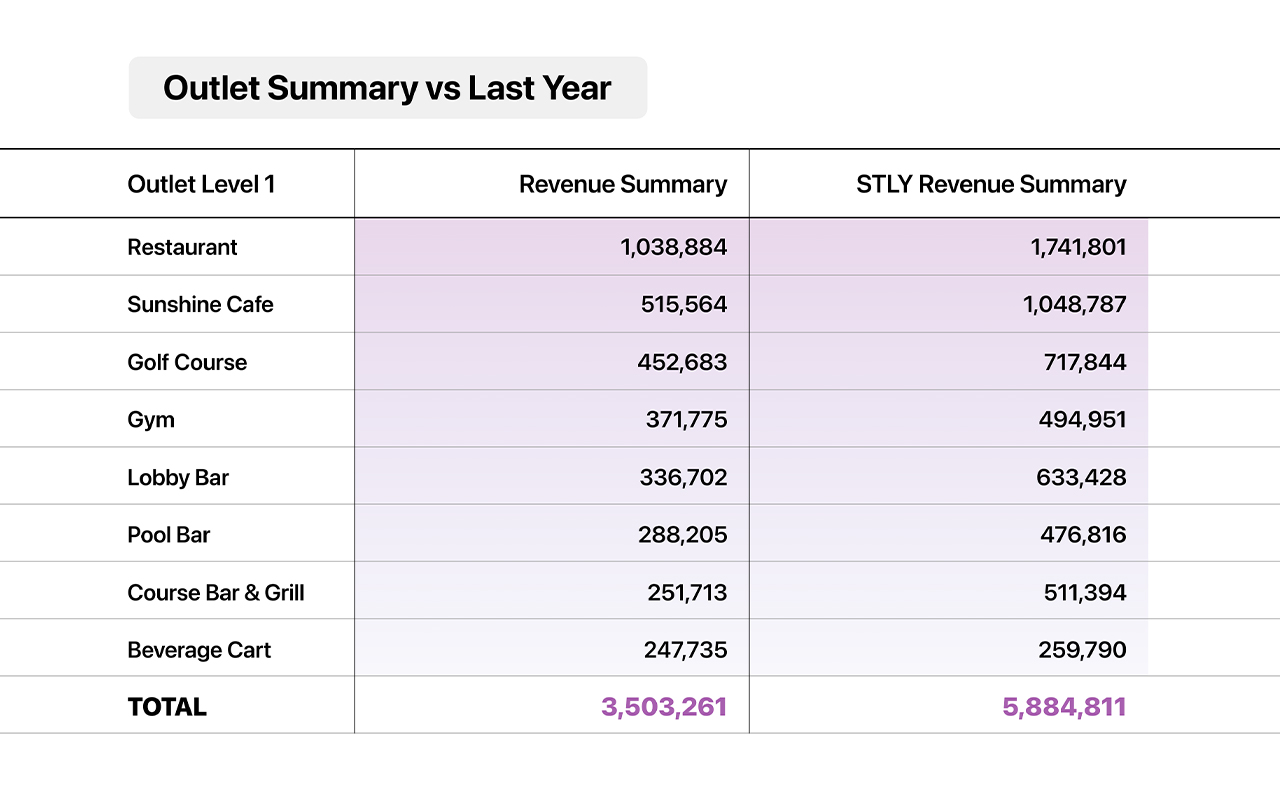Click the Golf Course row label

click(x=187, y=362)
